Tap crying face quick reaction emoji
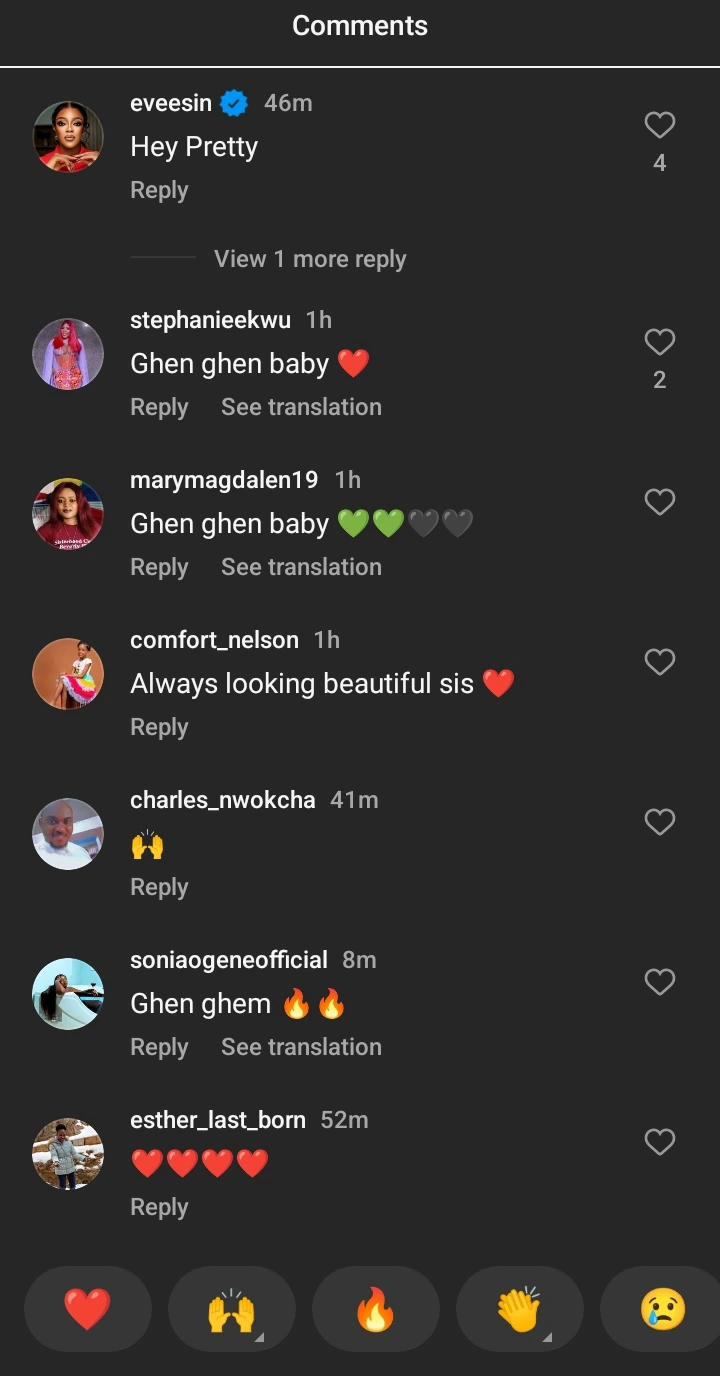Viewport: 720px width, 1376px height. 662,1309
